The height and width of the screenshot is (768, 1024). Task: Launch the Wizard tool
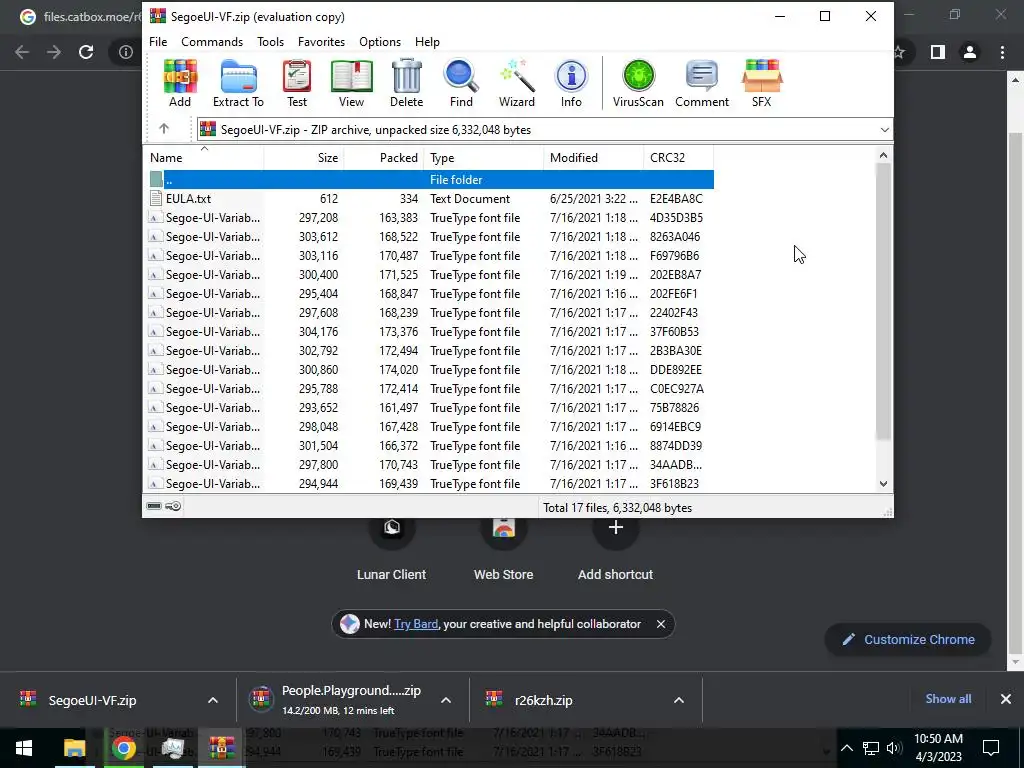(x=517, y=83)
